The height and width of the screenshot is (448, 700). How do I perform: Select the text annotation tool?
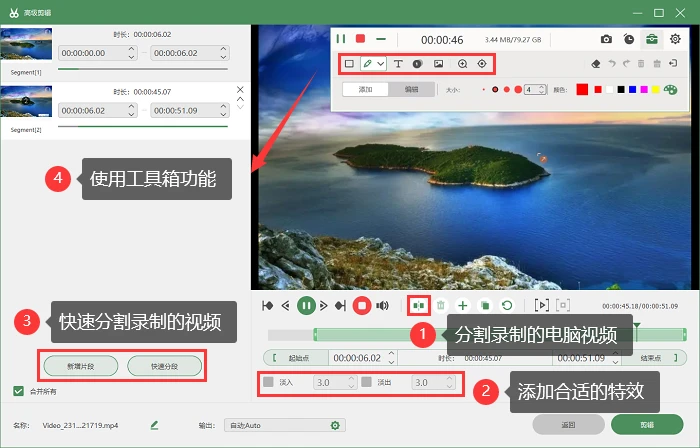(x=398, y=64)
